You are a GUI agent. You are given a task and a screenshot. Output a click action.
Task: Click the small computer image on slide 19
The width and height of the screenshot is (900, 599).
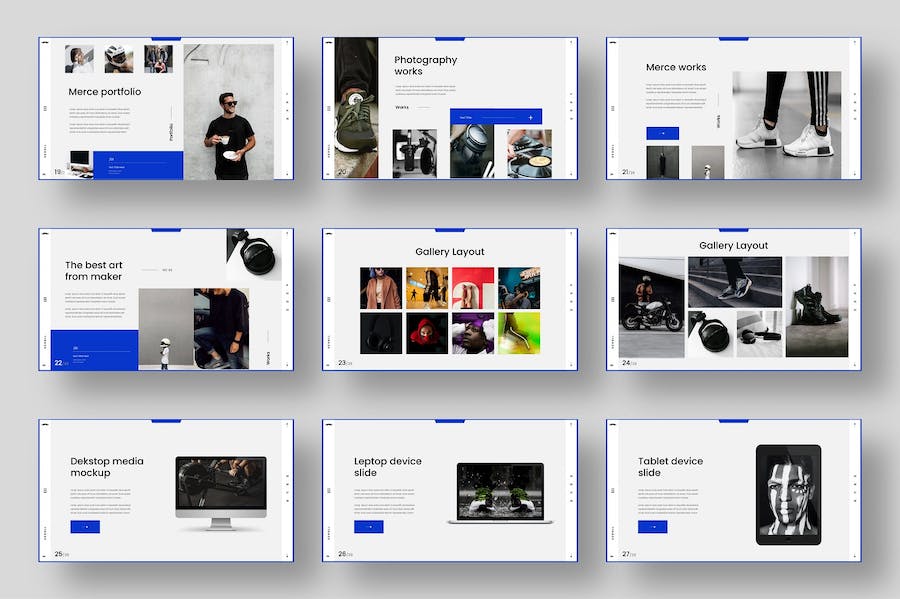(x=79, y=161)
